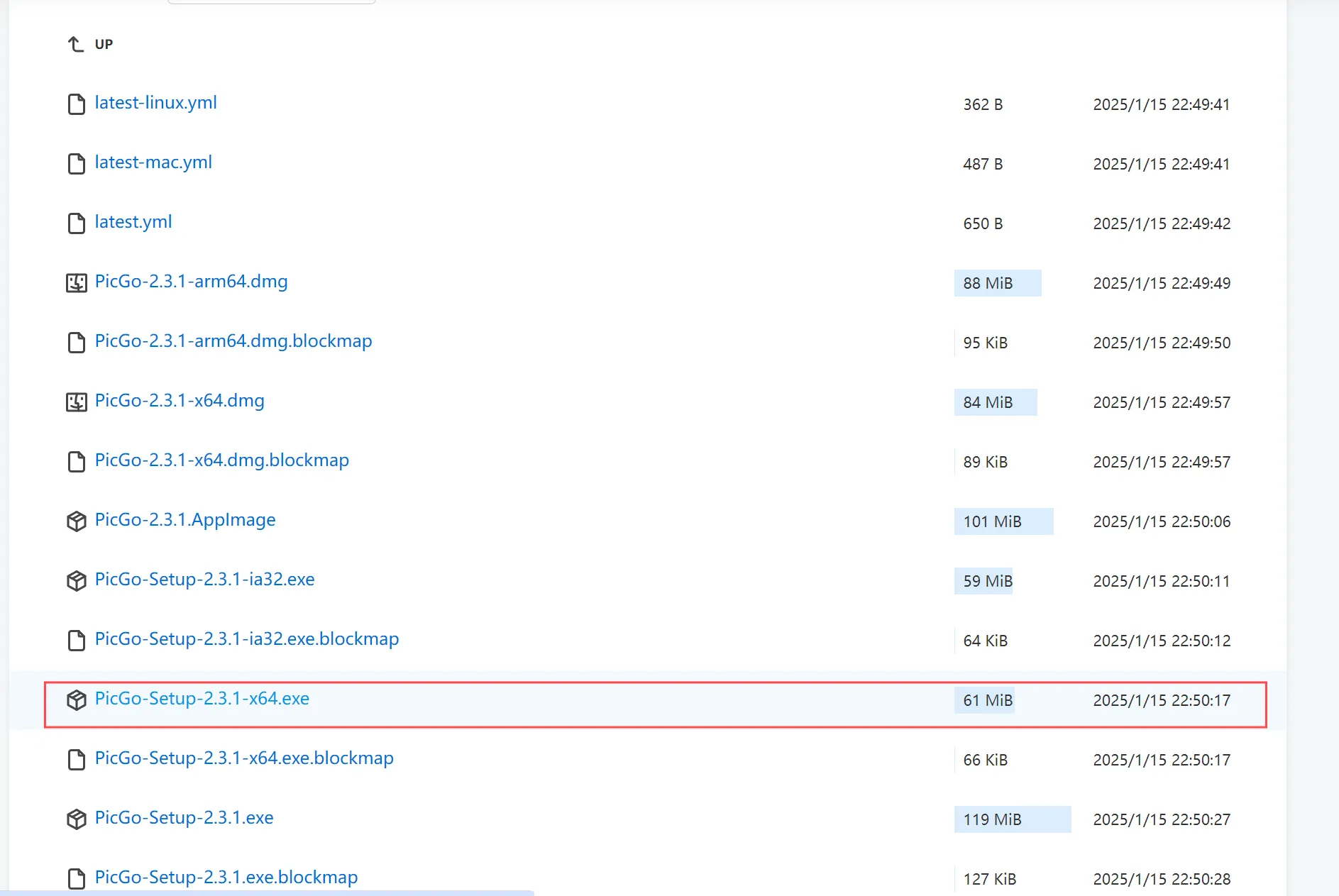Image resolution: width=1339 pixels, height=896 pixels.
Task: Click the package icon for PicGo-Setup-2.3.1.exe
Action: point(76,819)
